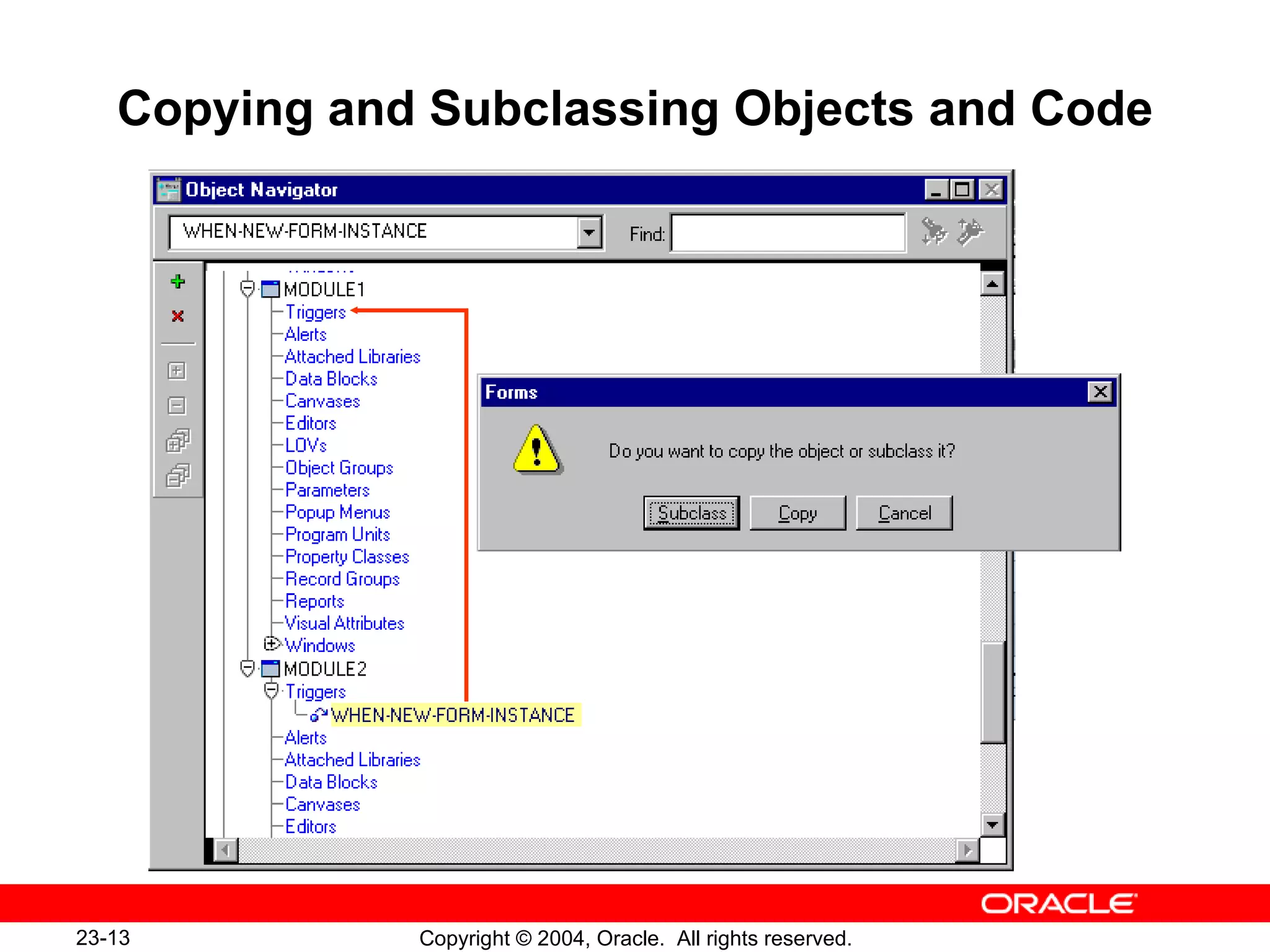1270x952 pixels.
Task: Select the LOVs node
Action: pyautogui.click(x=306, y=446)
